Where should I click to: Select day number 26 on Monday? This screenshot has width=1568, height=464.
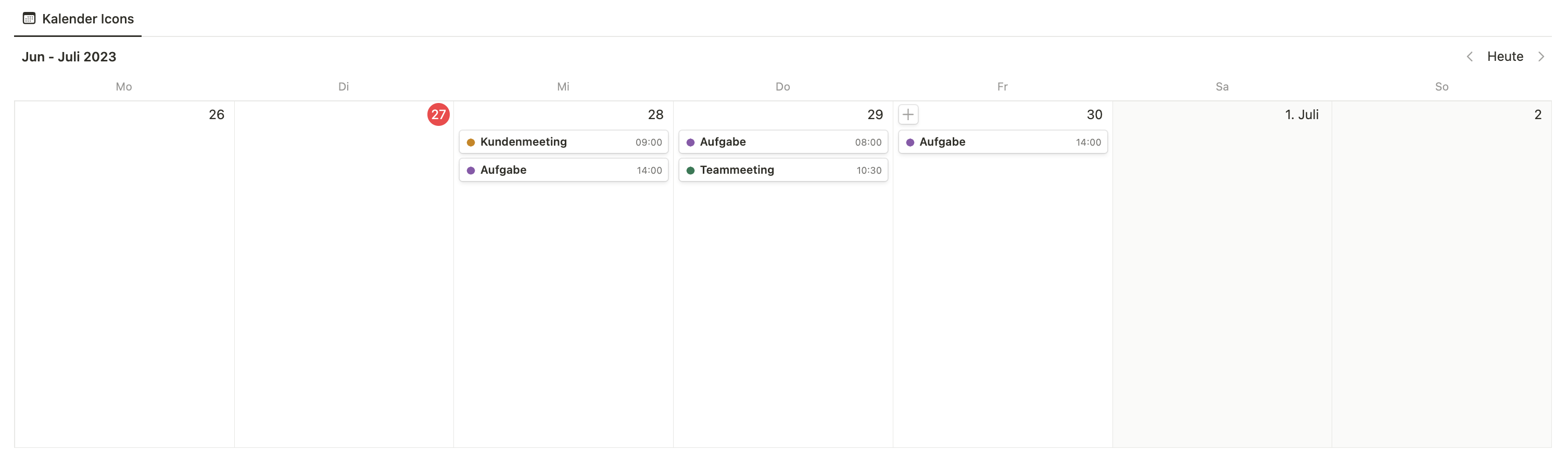click(217, 114)
